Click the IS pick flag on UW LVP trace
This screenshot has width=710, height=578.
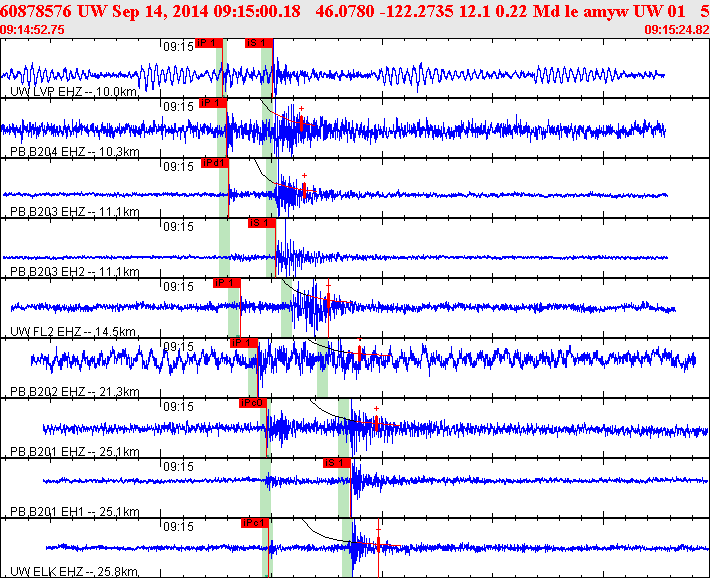[258, 43]
